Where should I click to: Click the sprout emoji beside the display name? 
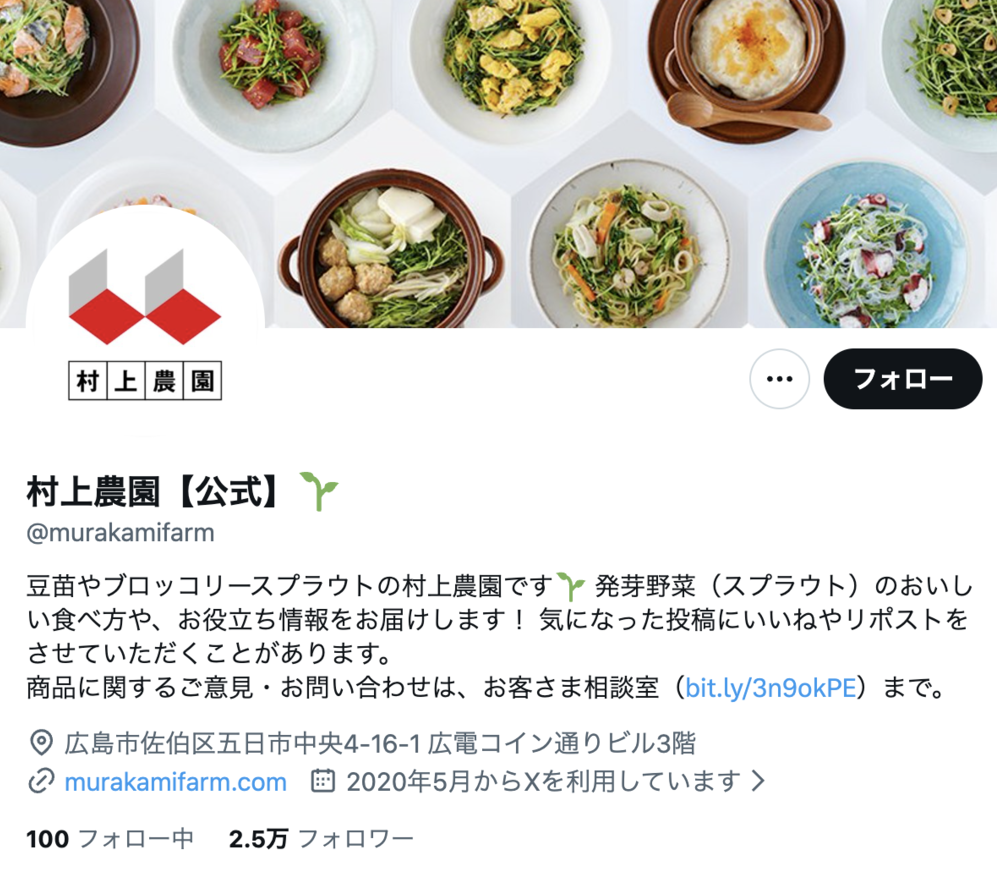pos(319,491)
